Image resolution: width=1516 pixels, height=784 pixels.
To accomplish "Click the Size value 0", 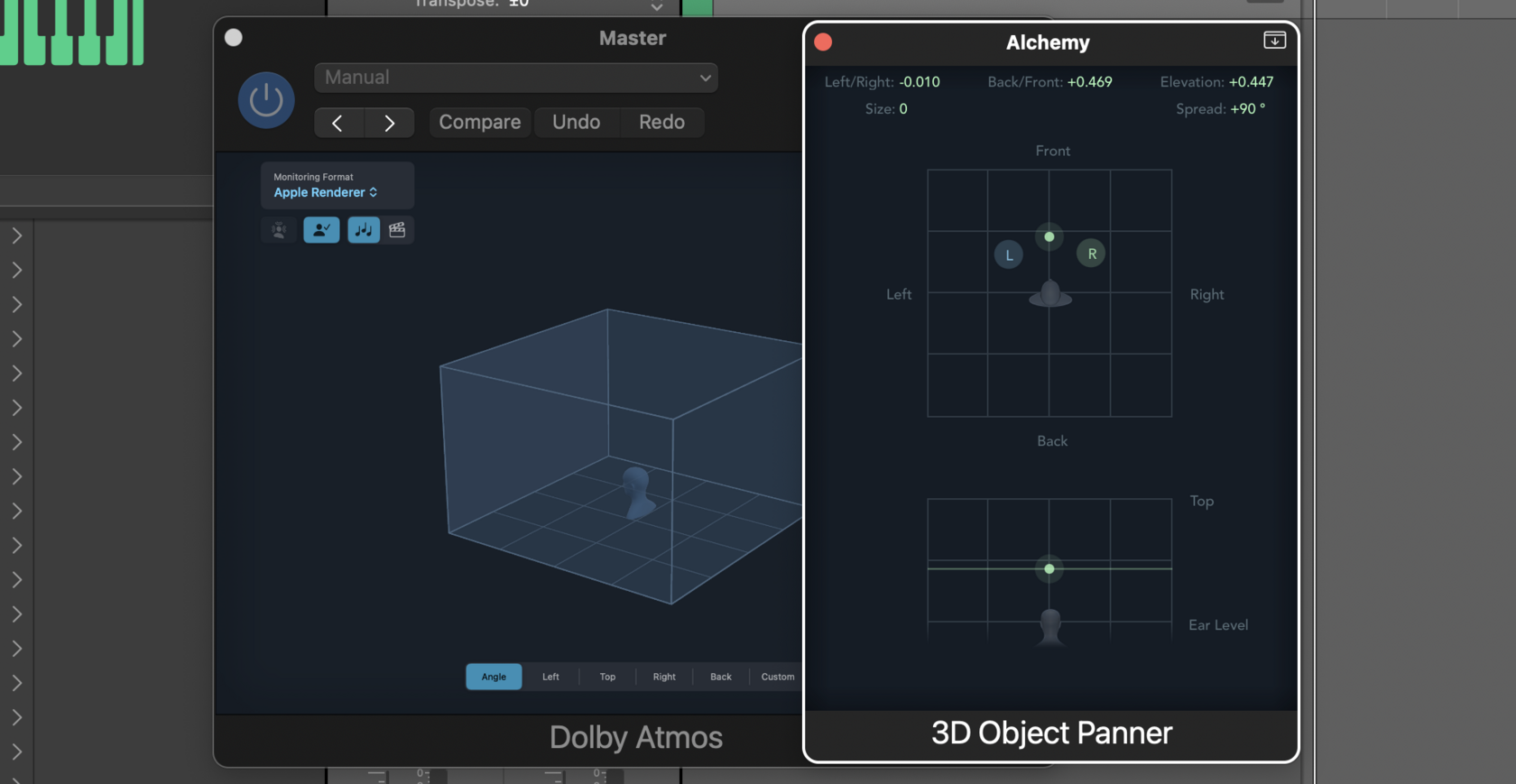I will [x=903, y=109].
